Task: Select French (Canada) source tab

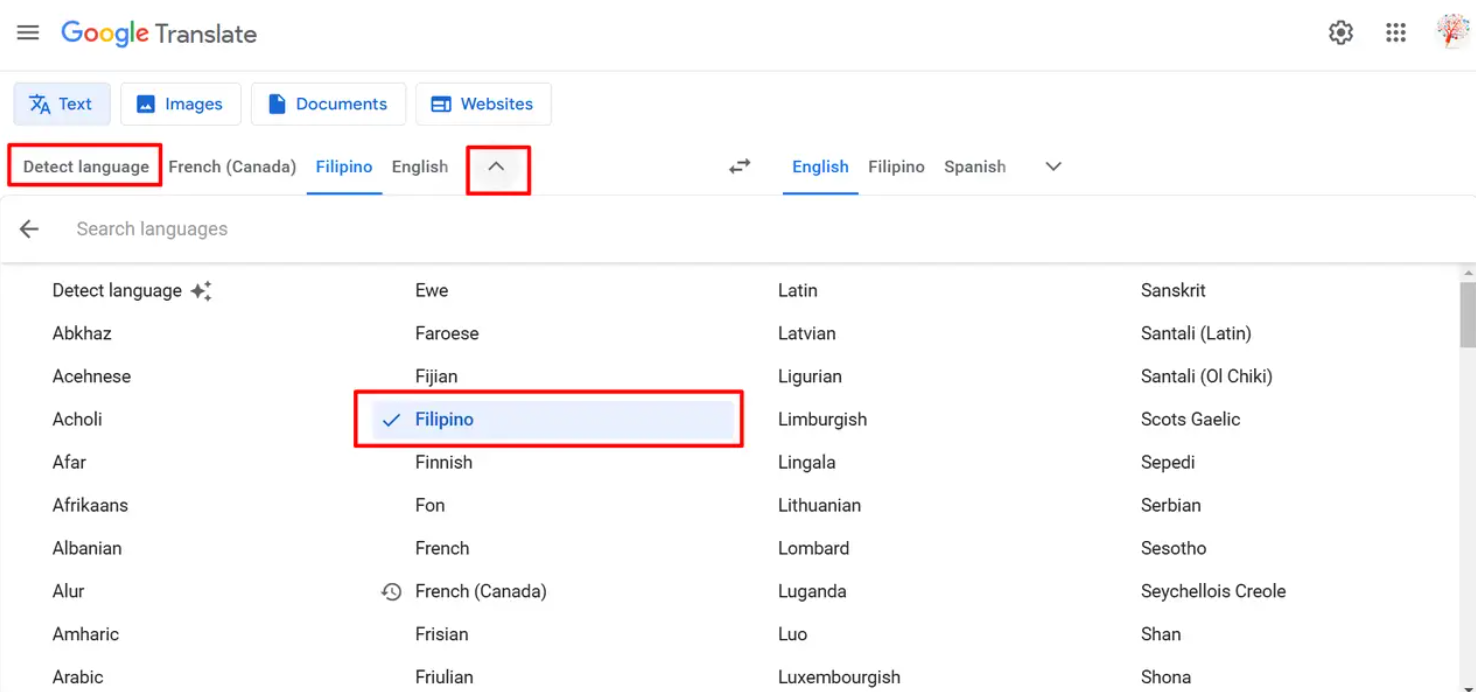Action: (232, 167)
